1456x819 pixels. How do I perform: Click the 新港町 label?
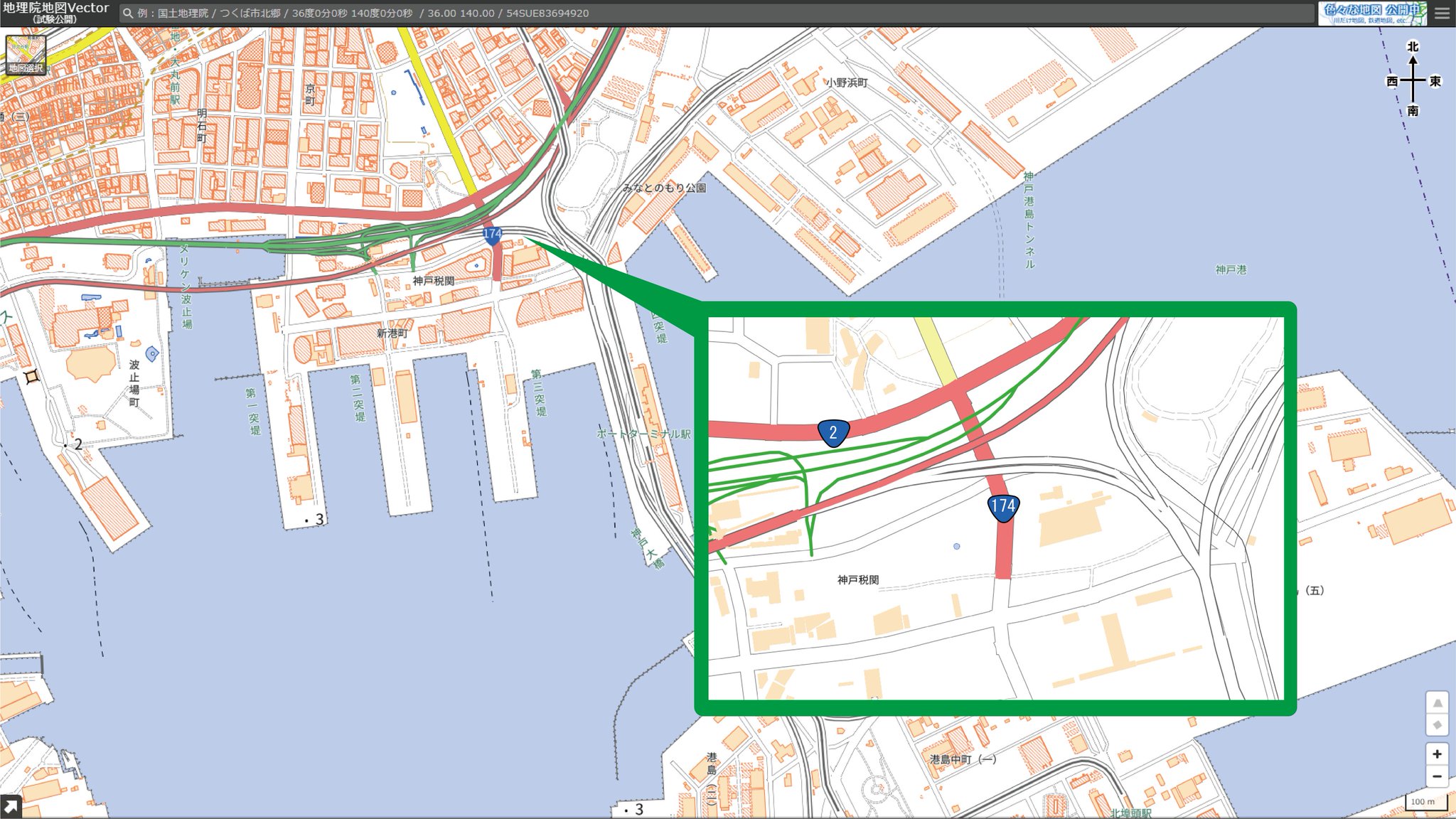[x=392, y=333]
